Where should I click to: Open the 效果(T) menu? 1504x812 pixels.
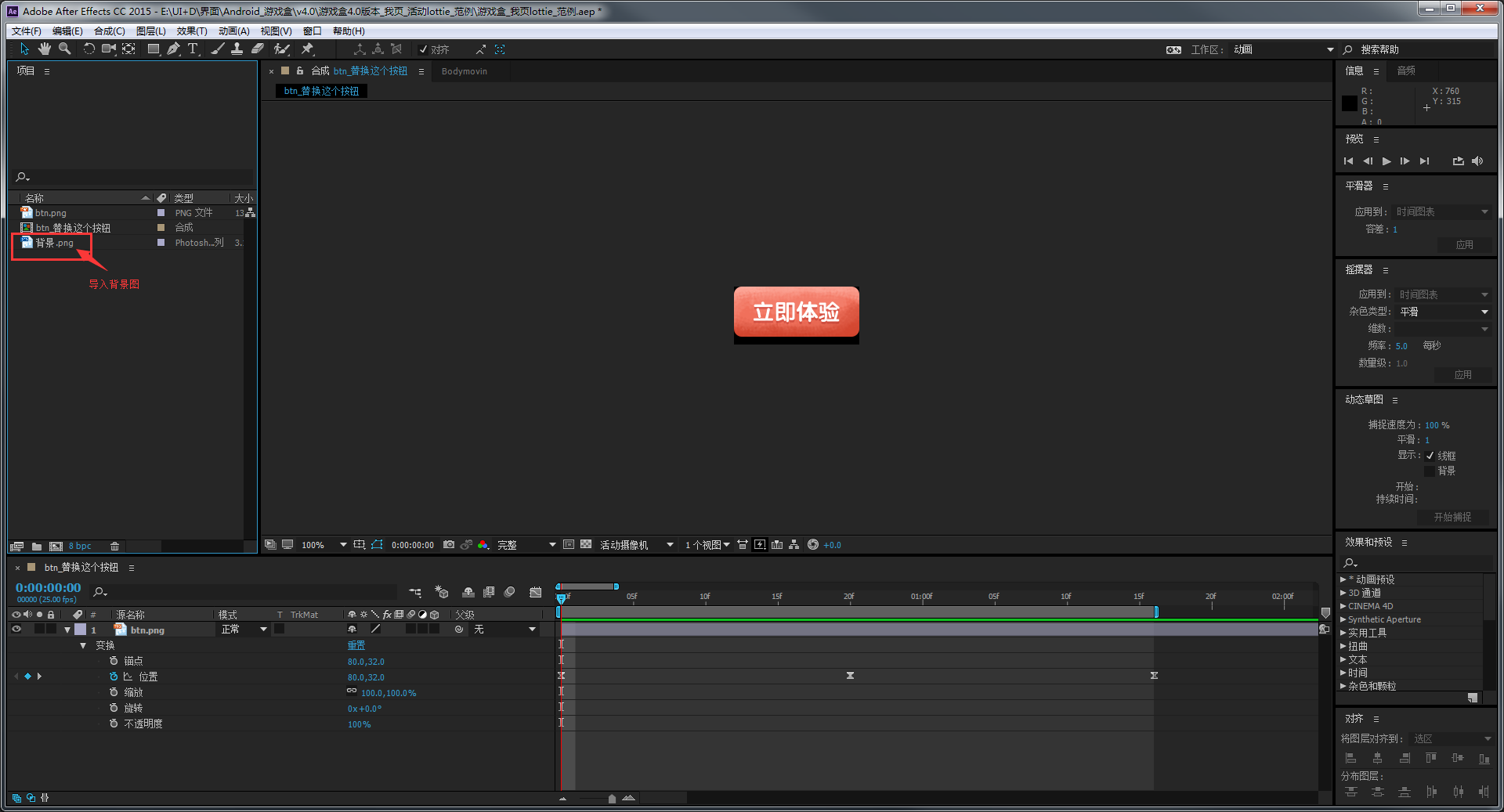(192, 31)
